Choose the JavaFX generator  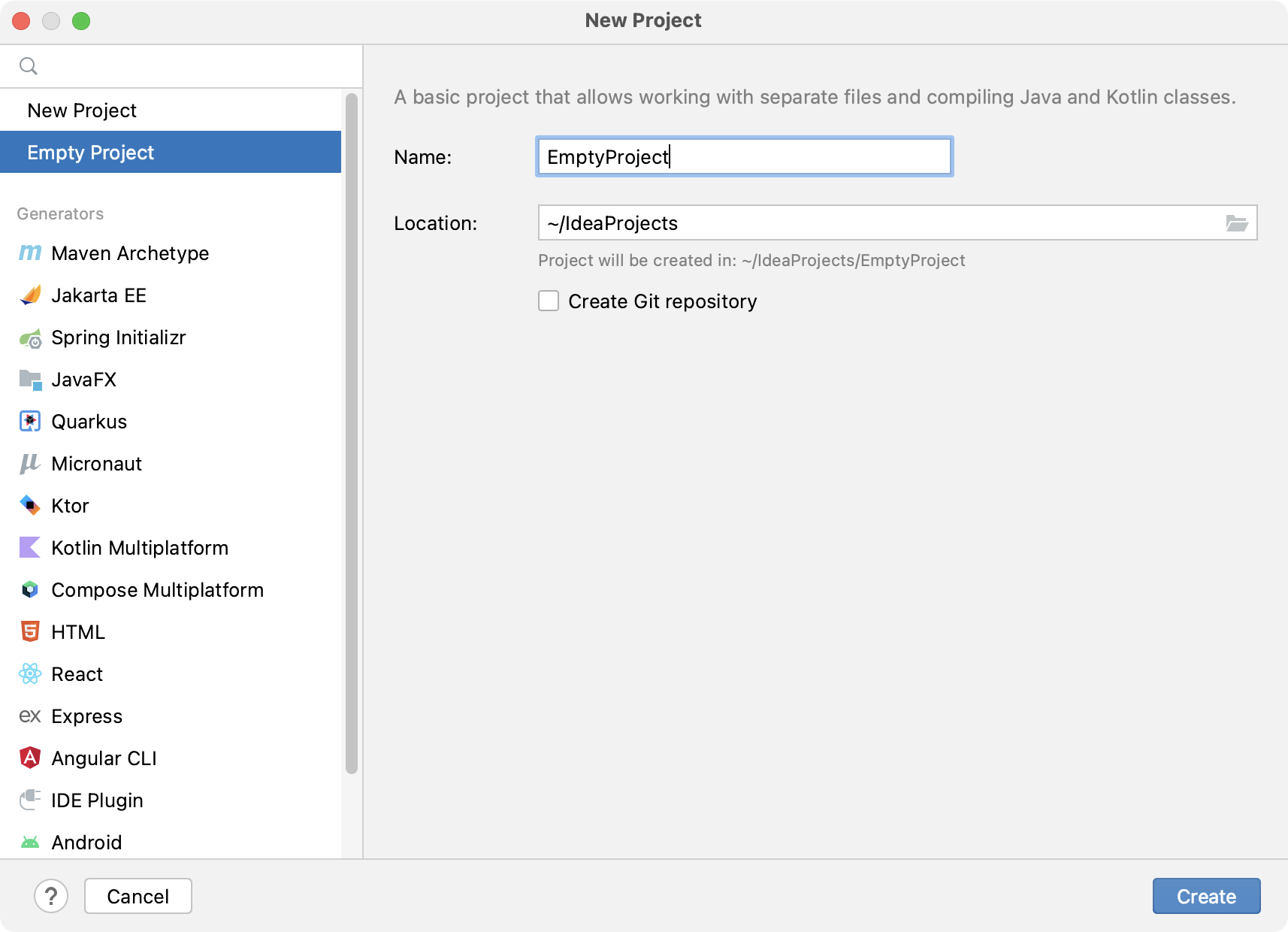click(171, 380)
